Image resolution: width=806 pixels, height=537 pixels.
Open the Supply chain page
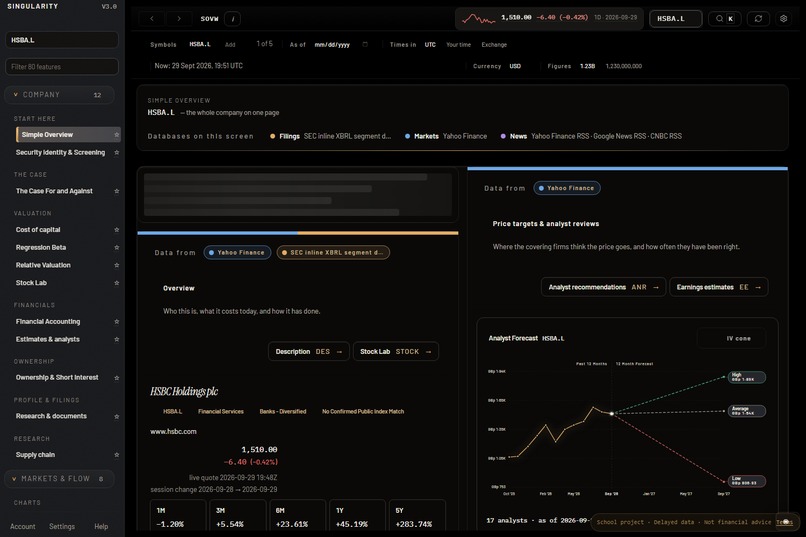tap(35, 455)
